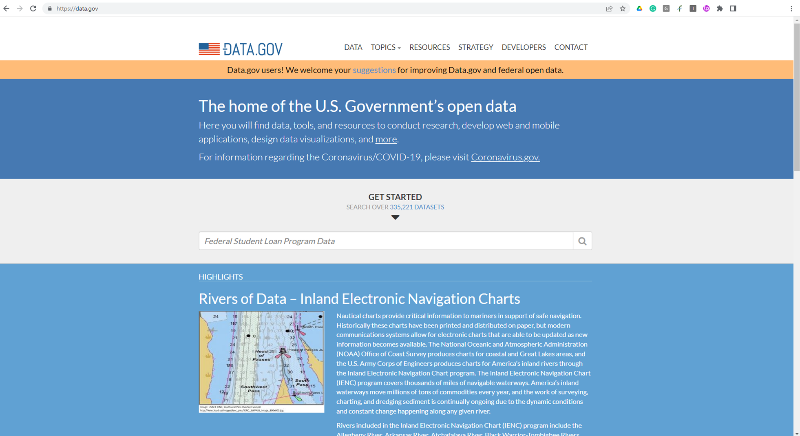Screen dimensions: 800x436
Task: Open Chrome three-dot menu
Action: pos(791,9)
